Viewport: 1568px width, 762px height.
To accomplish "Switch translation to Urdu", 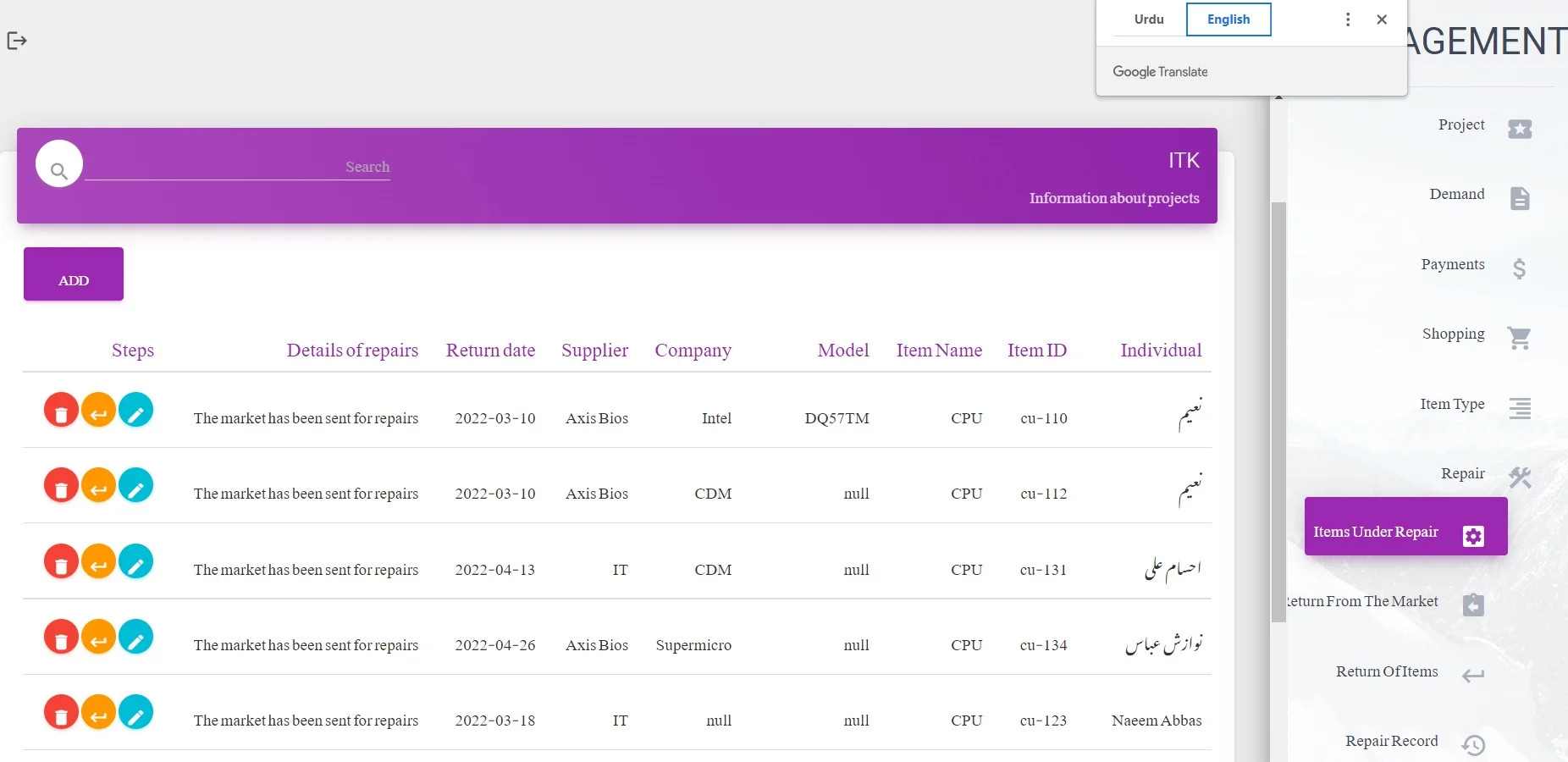I will [x=1149, y=19].
